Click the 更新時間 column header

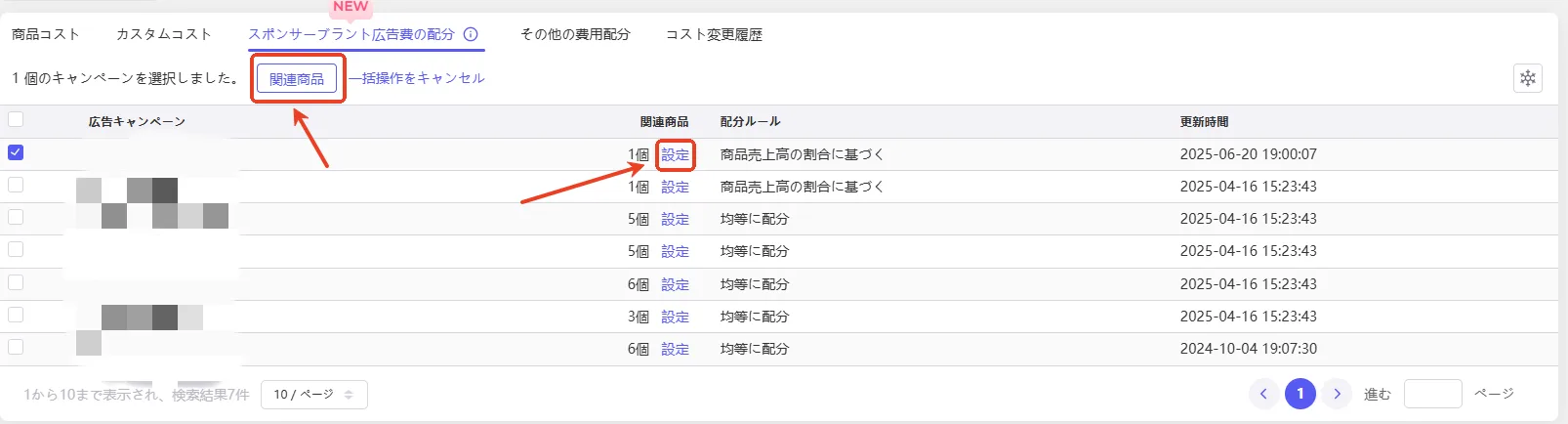1204,122
